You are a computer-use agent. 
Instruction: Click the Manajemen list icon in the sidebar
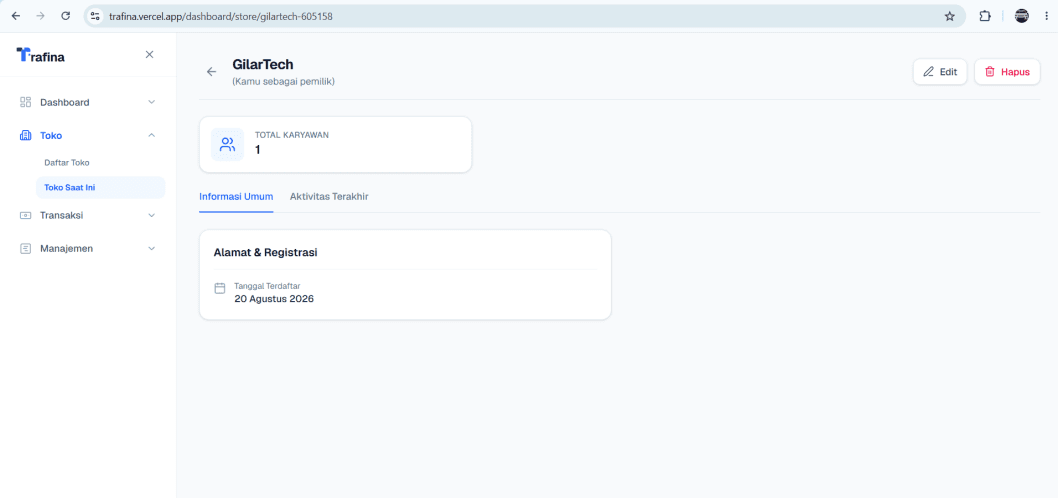(26, 248)
